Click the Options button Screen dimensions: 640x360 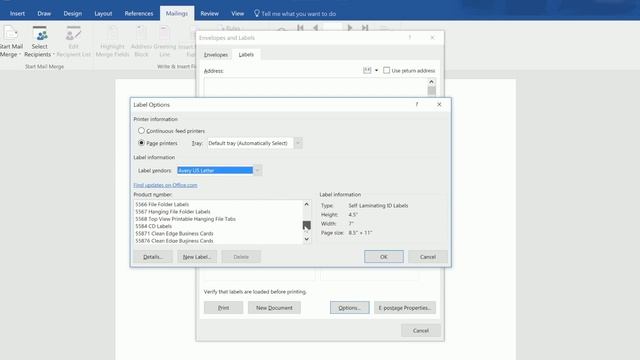point(350,308)
